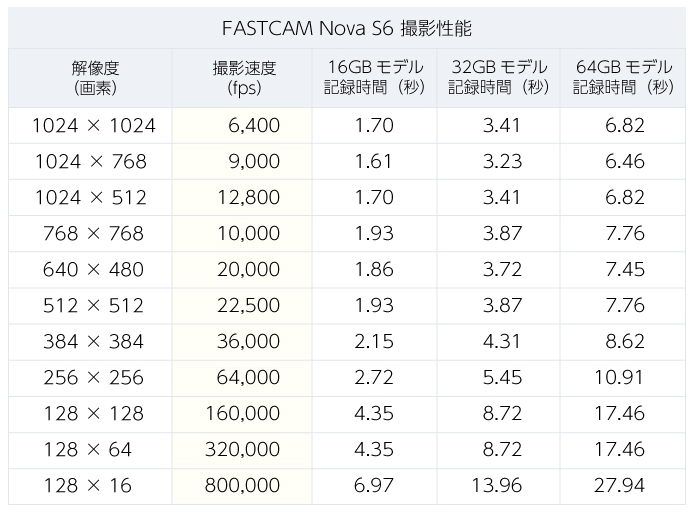Image resolution: width=692 pixels, height=512 pixels.
Task: Click the 20,000 fps speed cell
Action: click(242, 270)
